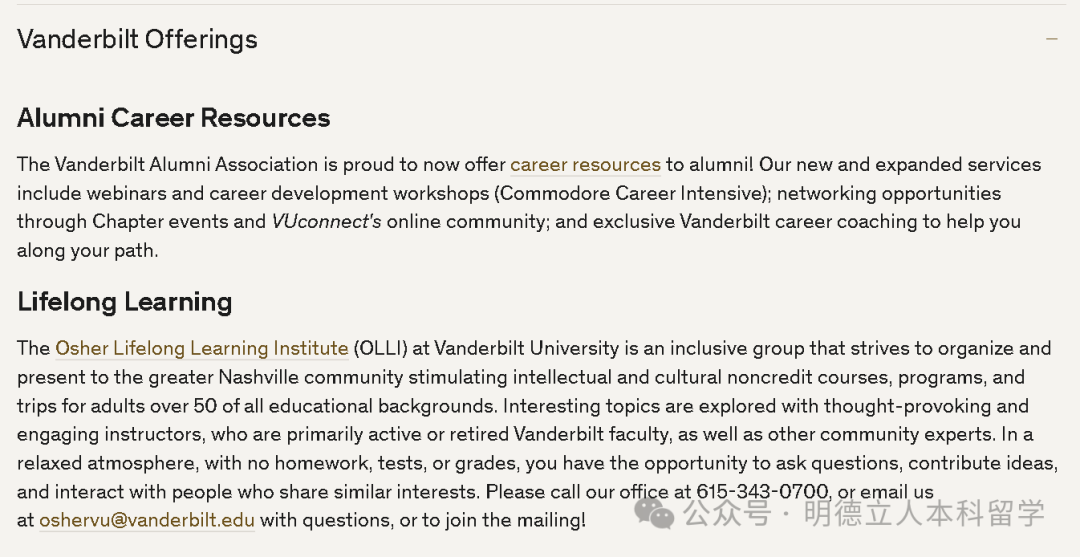Viewport: 1080px width, 557px height.
Task: Click the 明德立人本科留学 watermark text
Action: pyautogui.click(x=925, y=514)
